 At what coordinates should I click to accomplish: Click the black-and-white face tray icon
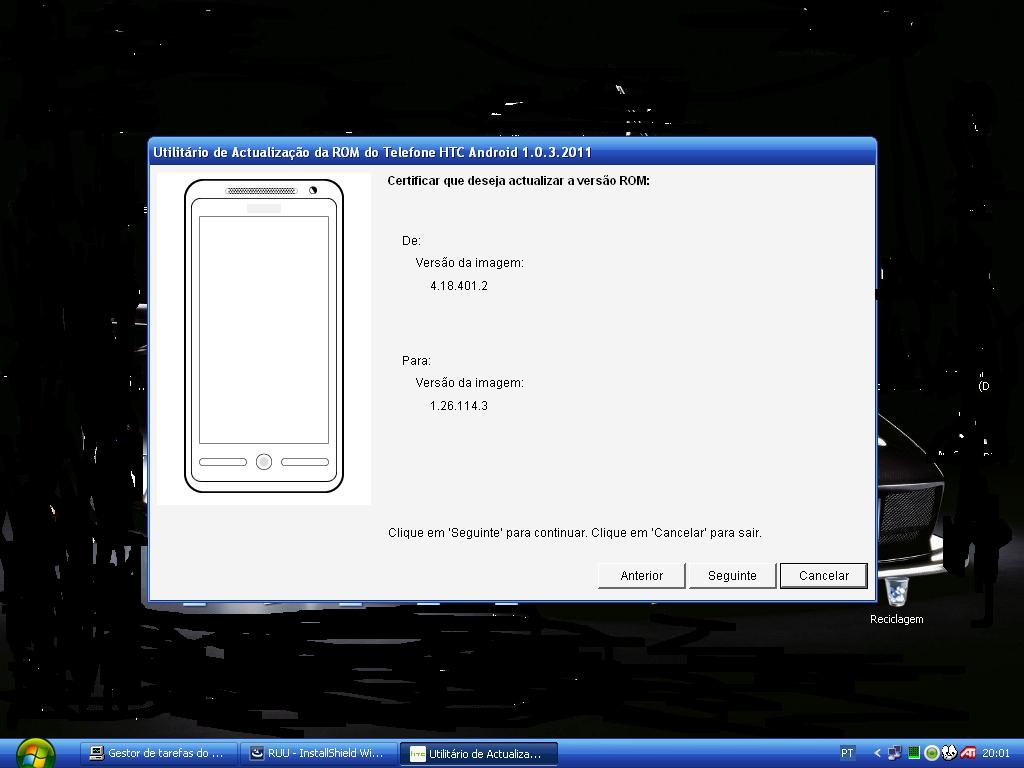point(949,753)
